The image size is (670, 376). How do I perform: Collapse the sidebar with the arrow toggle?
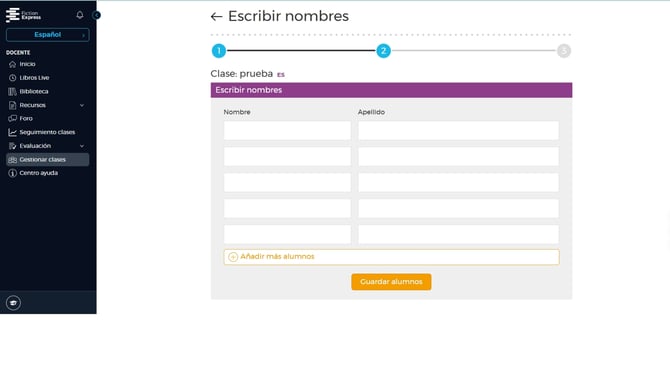click(x=97, y=15)
